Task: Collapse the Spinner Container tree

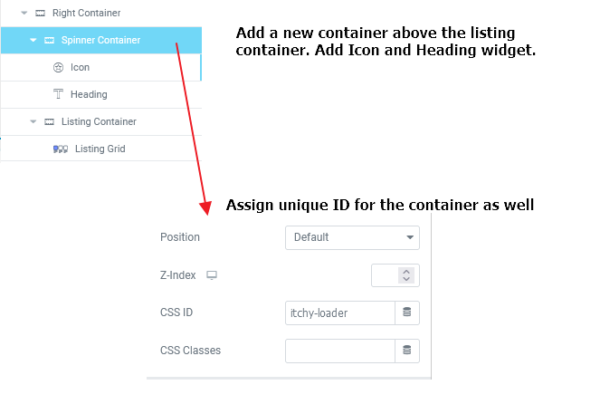Action: point(33,40)
